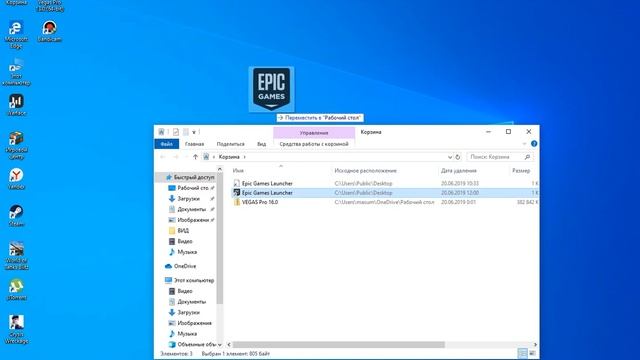
Task: Go back using the Back arrow
Action: point(163,157)
